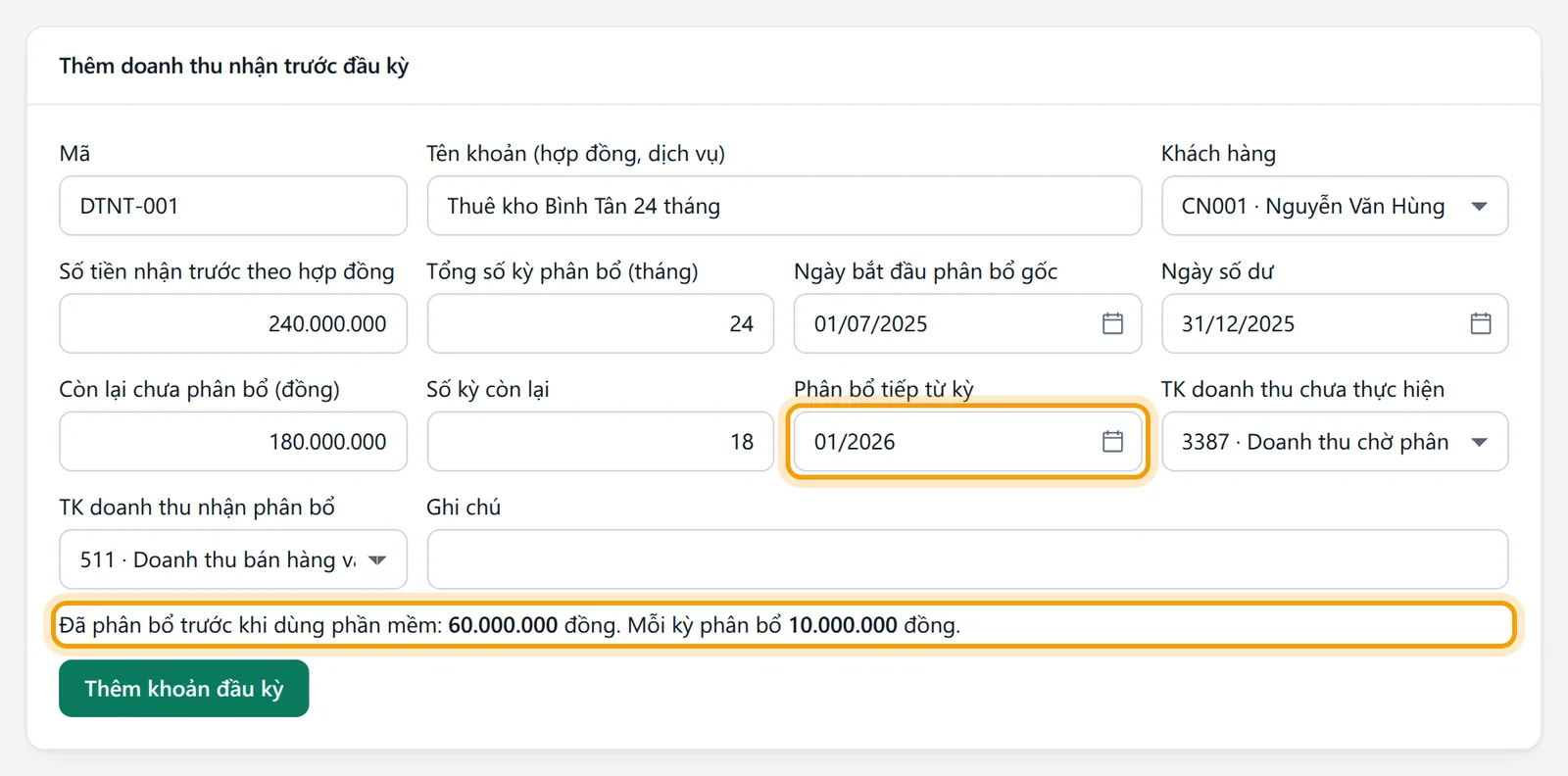Click the label Mã
Viewport: 1568px width, 776px height.
(x=74, y=154)
